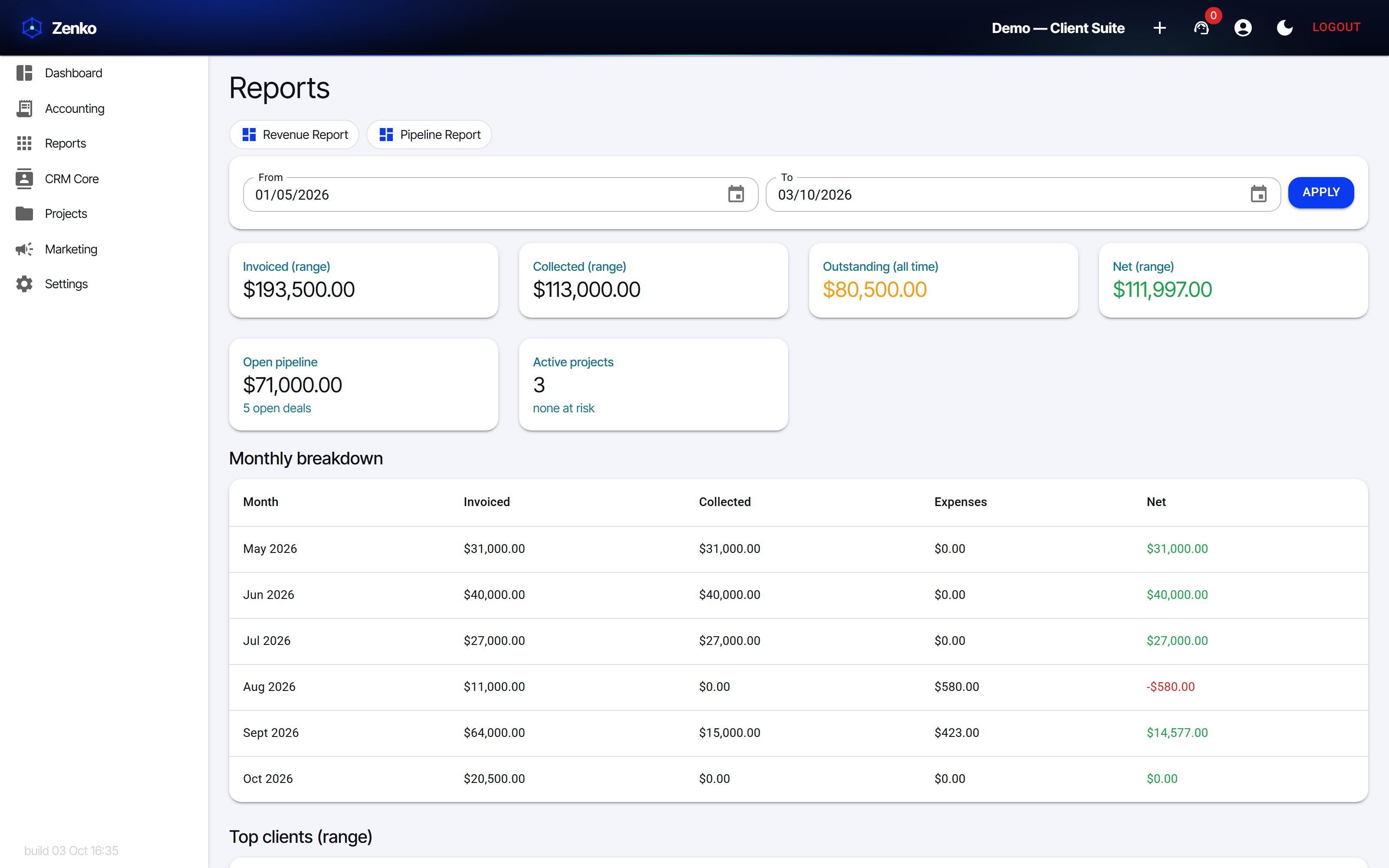This screenshot has height=868, width=1389.
Task: Click the Jul 2026 net $27,000.00
Action: 1177,641
